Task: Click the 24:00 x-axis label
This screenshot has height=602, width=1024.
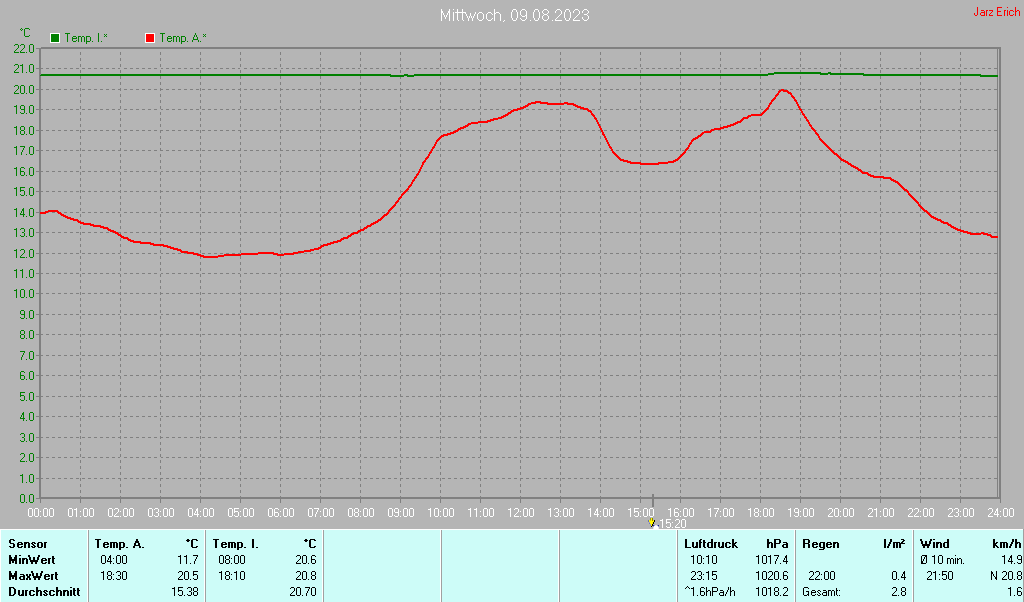Action: (1000, 513)
